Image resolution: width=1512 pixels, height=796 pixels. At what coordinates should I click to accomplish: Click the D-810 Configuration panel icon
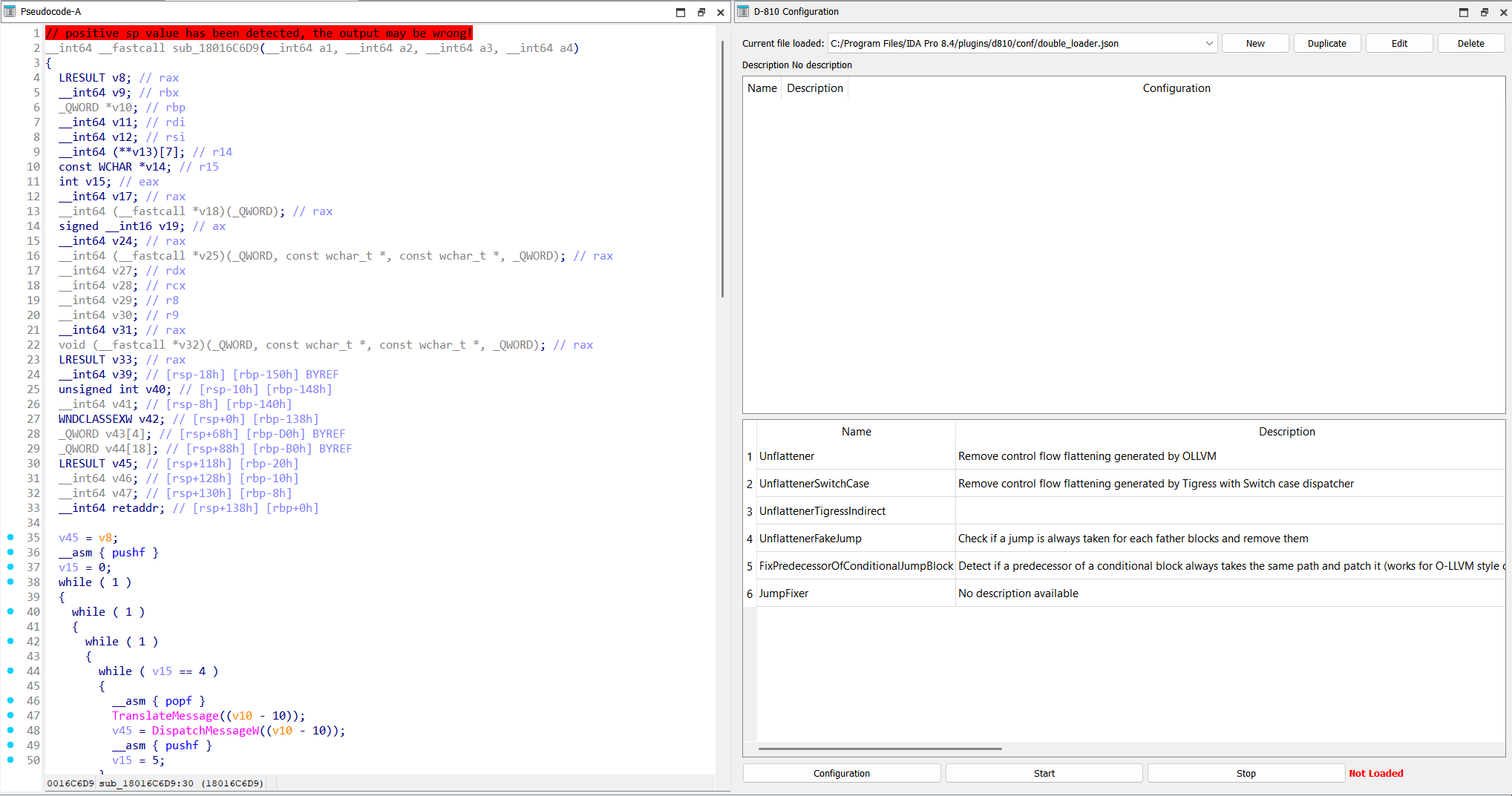point(743,12)
